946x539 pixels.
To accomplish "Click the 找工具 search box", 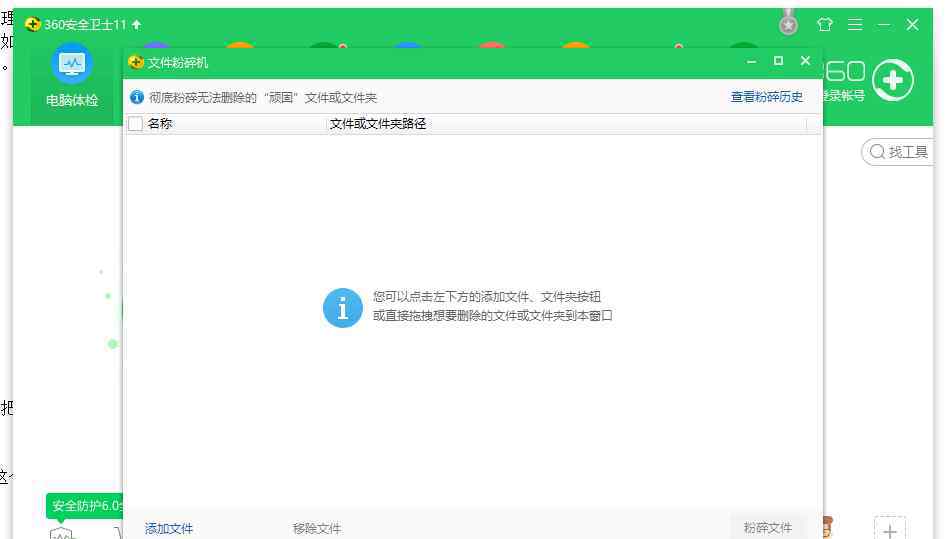I will (x=899, y=152).
